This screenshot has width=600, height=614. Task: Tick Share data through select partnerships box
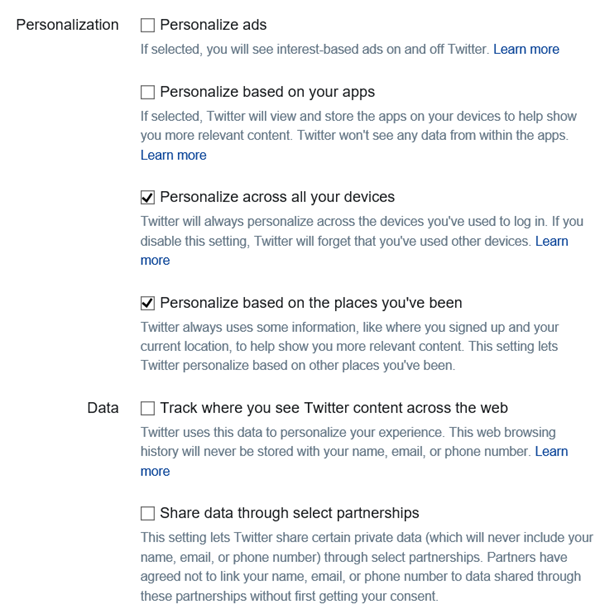(x=148, y=513)
